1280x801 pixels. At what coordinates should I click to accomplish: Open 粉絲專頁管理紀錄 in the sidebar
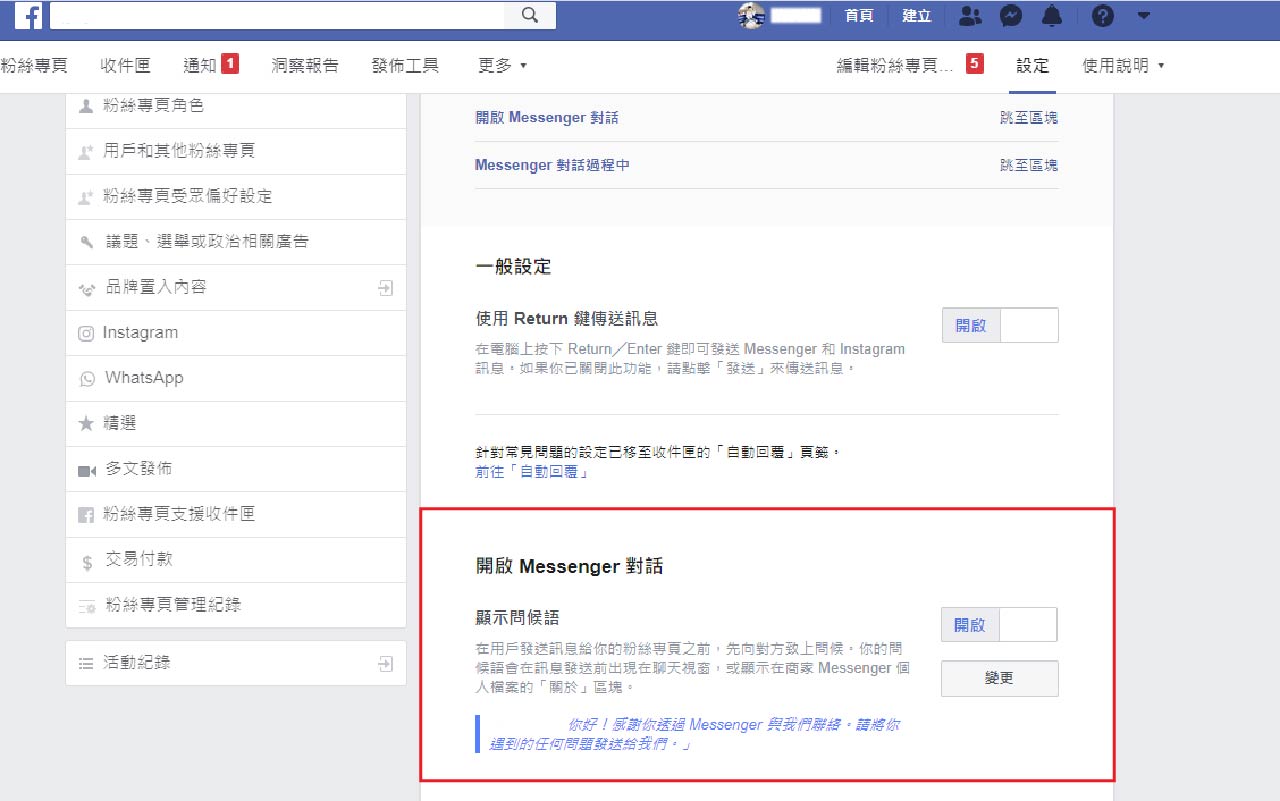[x=236, y=605]
